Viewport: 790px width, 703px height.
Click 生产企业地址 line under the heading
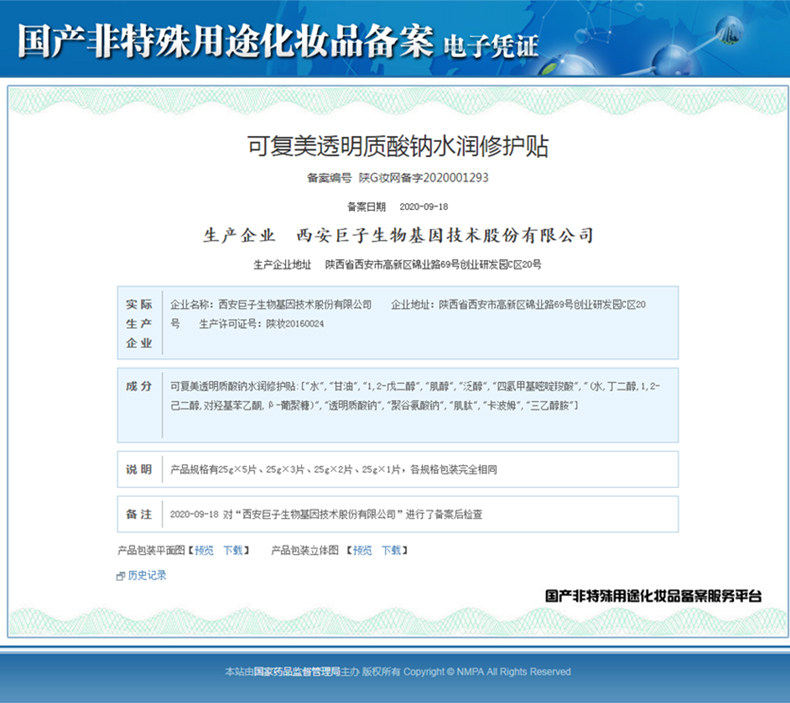click(397, 265)
